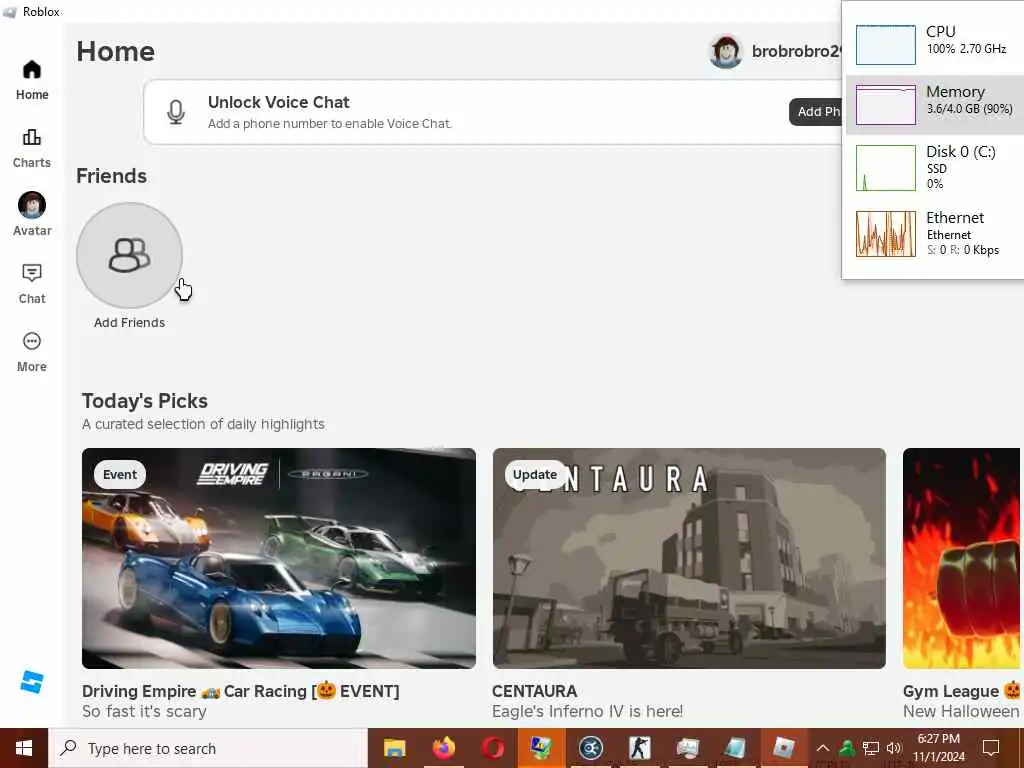Open the Charts sidebar item
Viewport: 1024px width, 768px height.
tap(32, 148)
